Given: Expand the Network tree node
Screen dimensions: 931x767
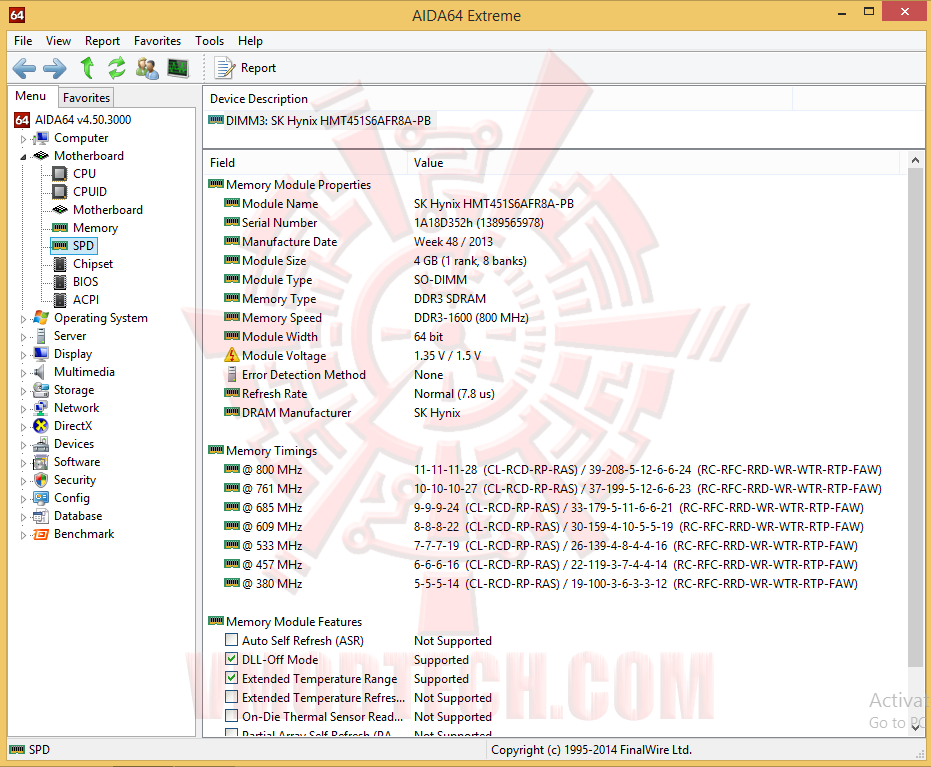Looking at the screenshot, I should tap(24, 409).
